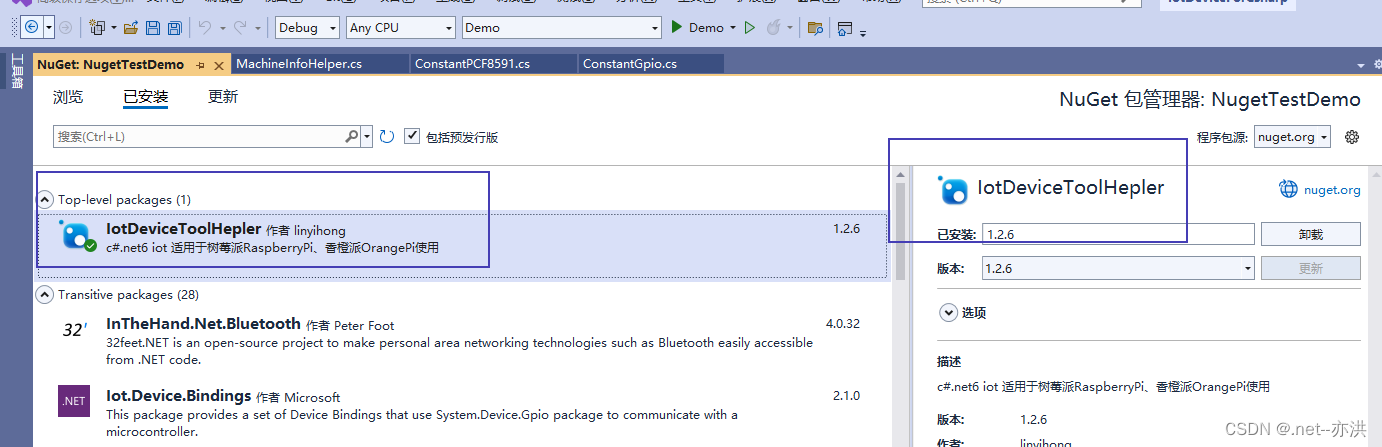Click Iot.Device.Bindings .NET package icon

(x=75, y=400)
